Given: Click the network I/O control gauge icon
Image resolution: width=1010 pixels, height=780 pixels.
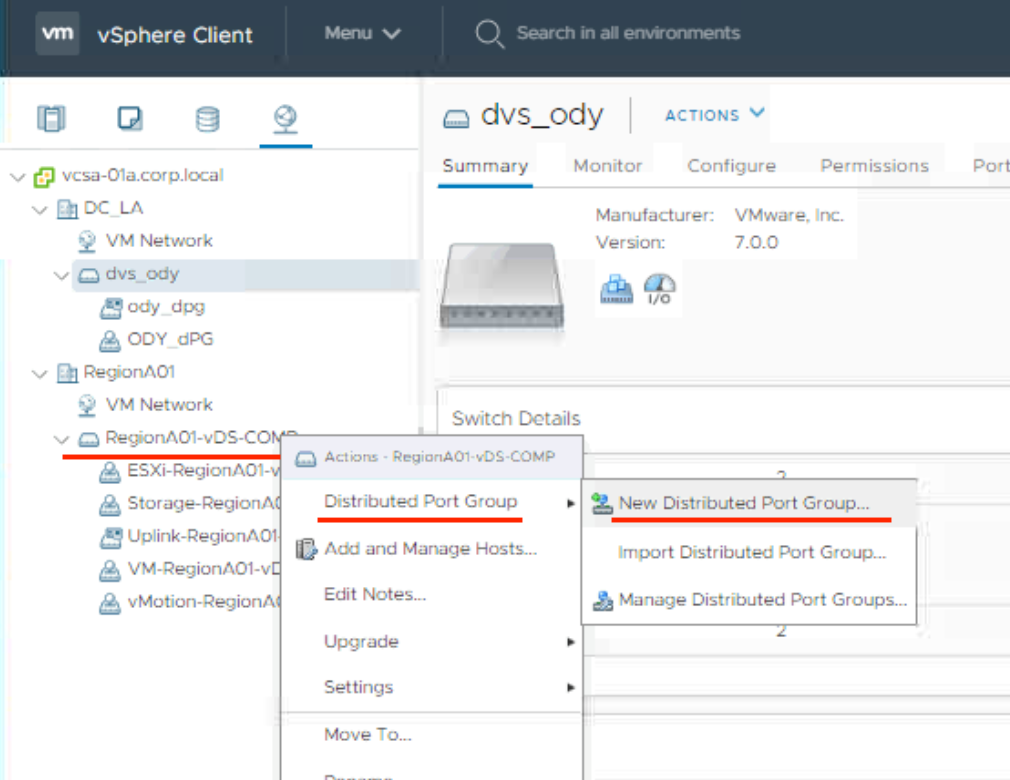Looking at the screenshot, I should [660, 289].
